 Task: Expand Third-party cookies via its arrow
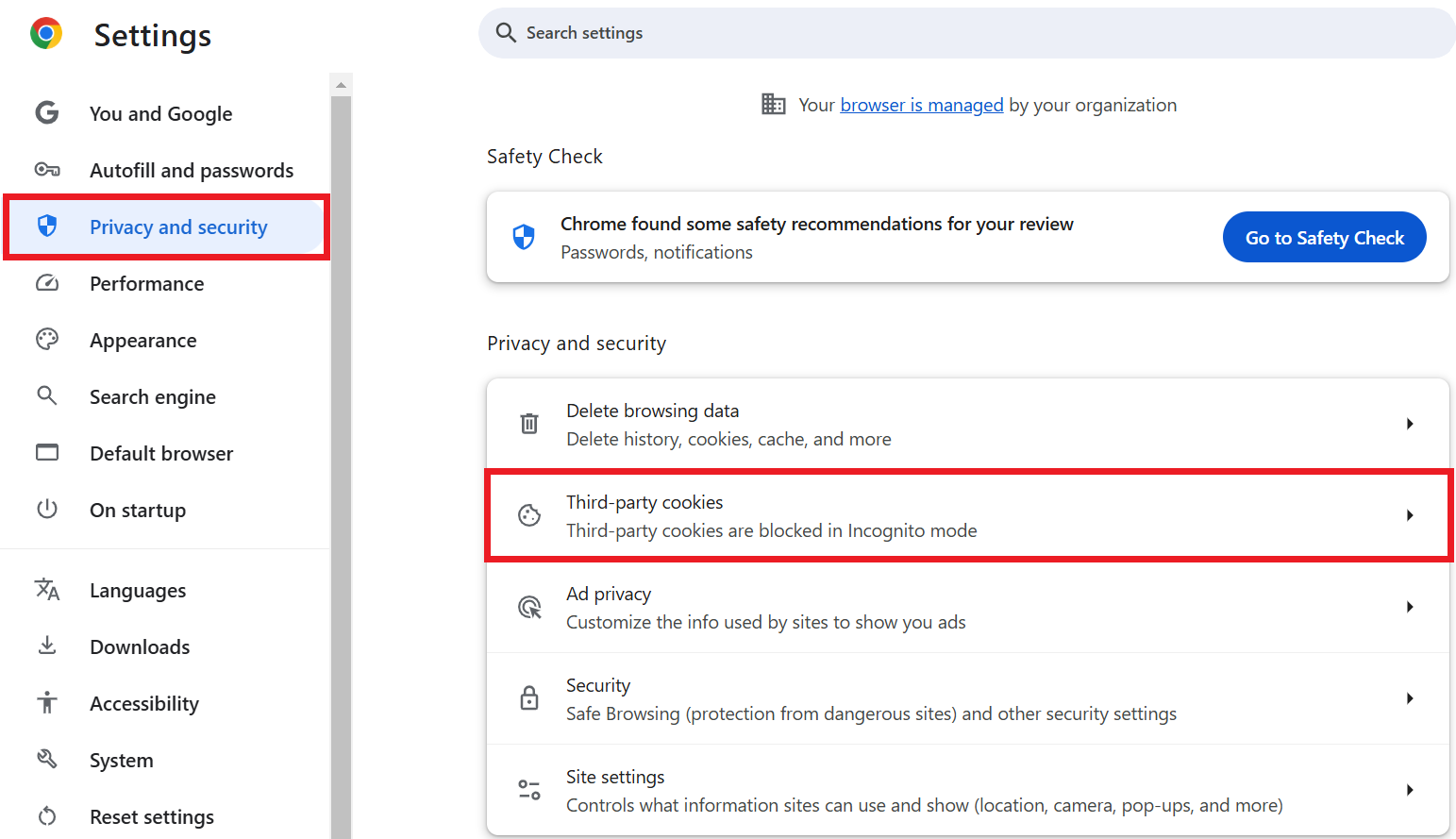(1410, 515)
